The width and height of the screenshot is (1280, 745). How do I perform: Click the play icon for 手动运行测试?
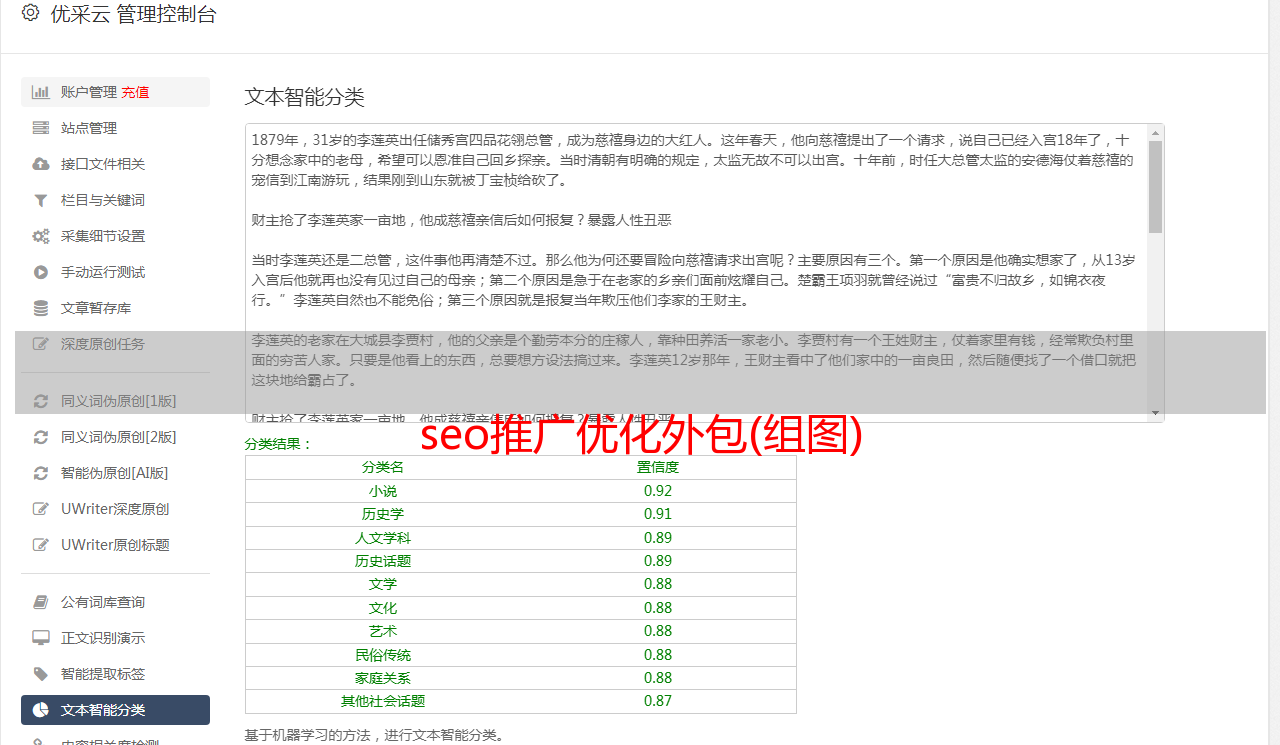[41, 272]
